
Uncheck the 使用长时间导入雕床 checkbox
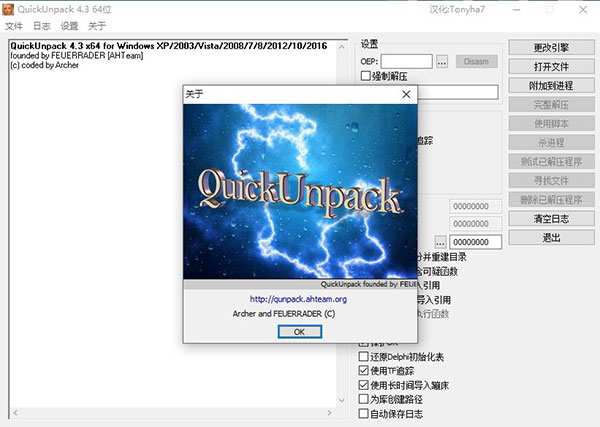coord(364,385)
